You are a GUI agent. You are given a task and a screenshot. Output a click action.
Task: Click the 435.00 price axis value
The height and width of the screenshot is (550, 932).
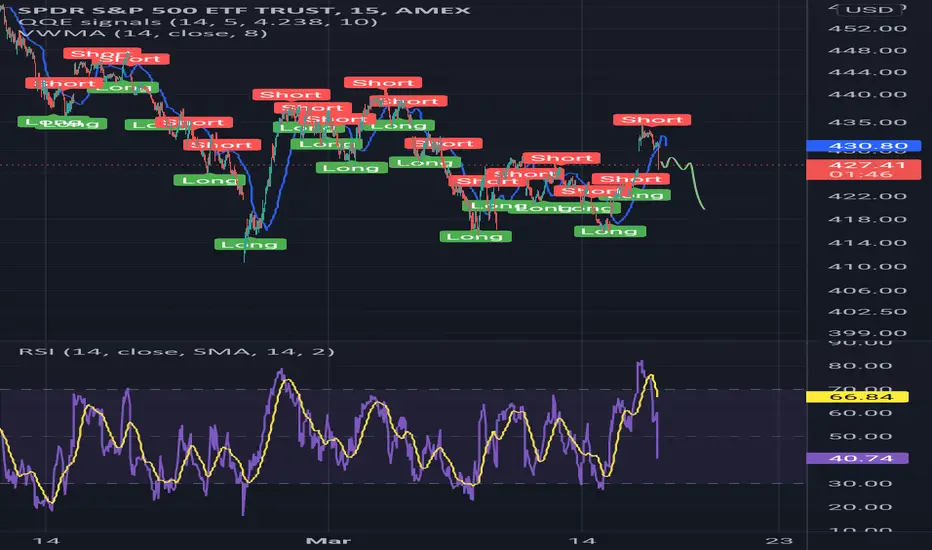click(x=867, y=122)
